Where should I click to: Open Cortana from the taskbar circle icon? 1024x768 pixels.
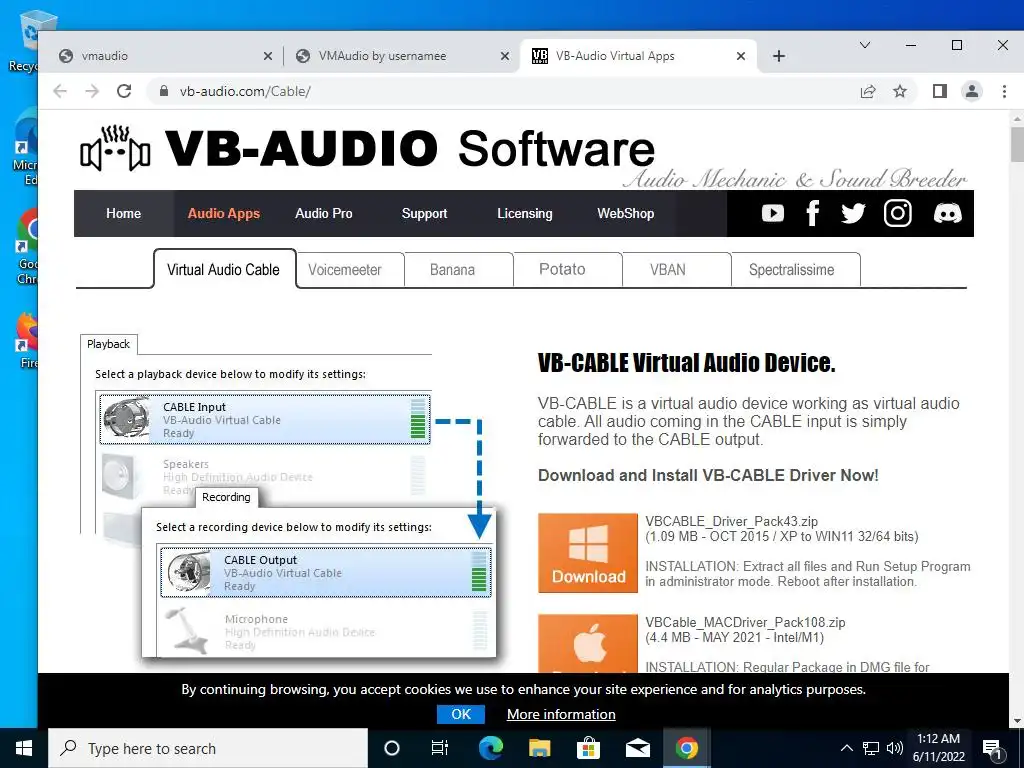[x=391, y=748]
